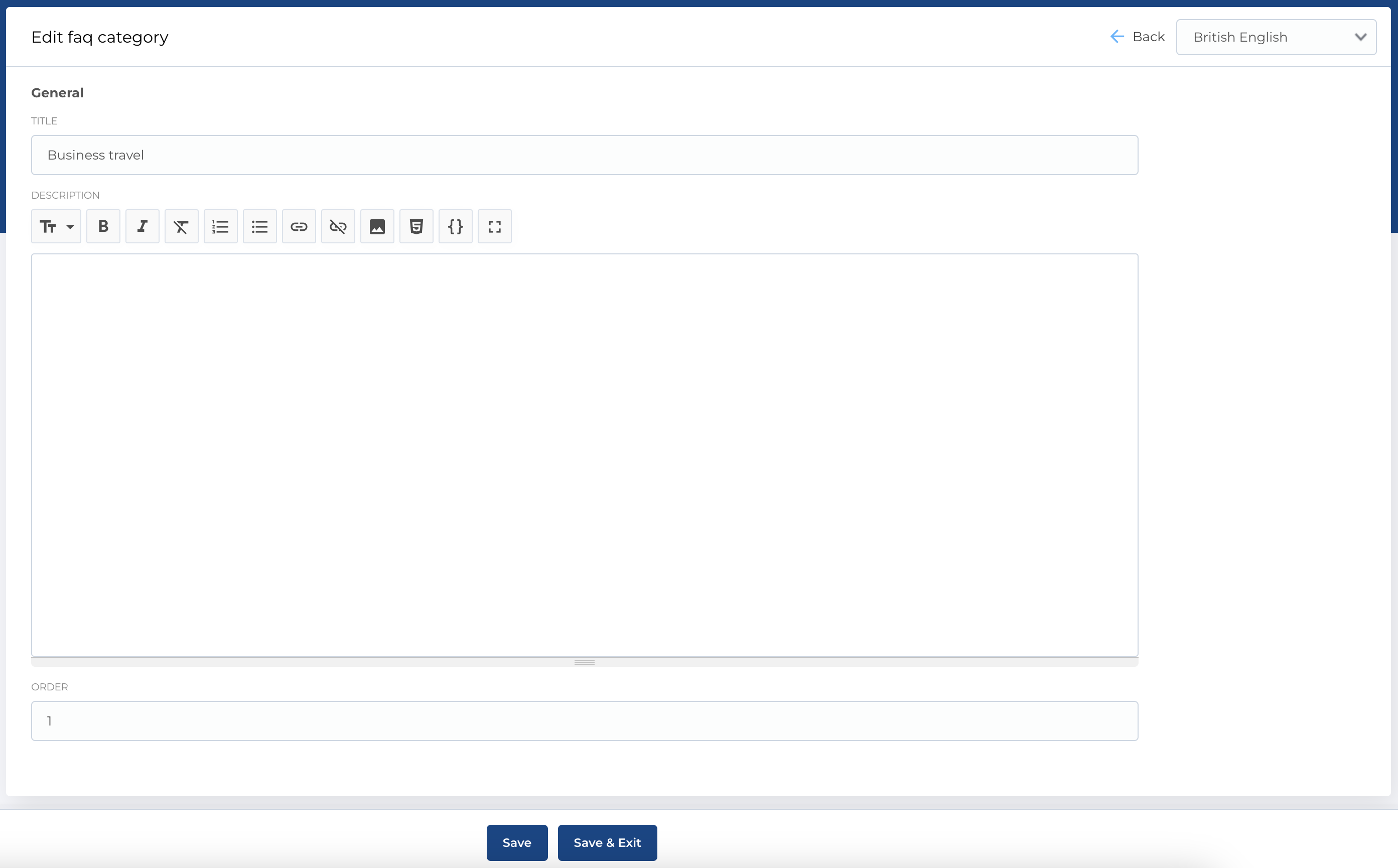The image size is (1398, 868).
Task: Insert an image into description
Action: coord(377,226)
